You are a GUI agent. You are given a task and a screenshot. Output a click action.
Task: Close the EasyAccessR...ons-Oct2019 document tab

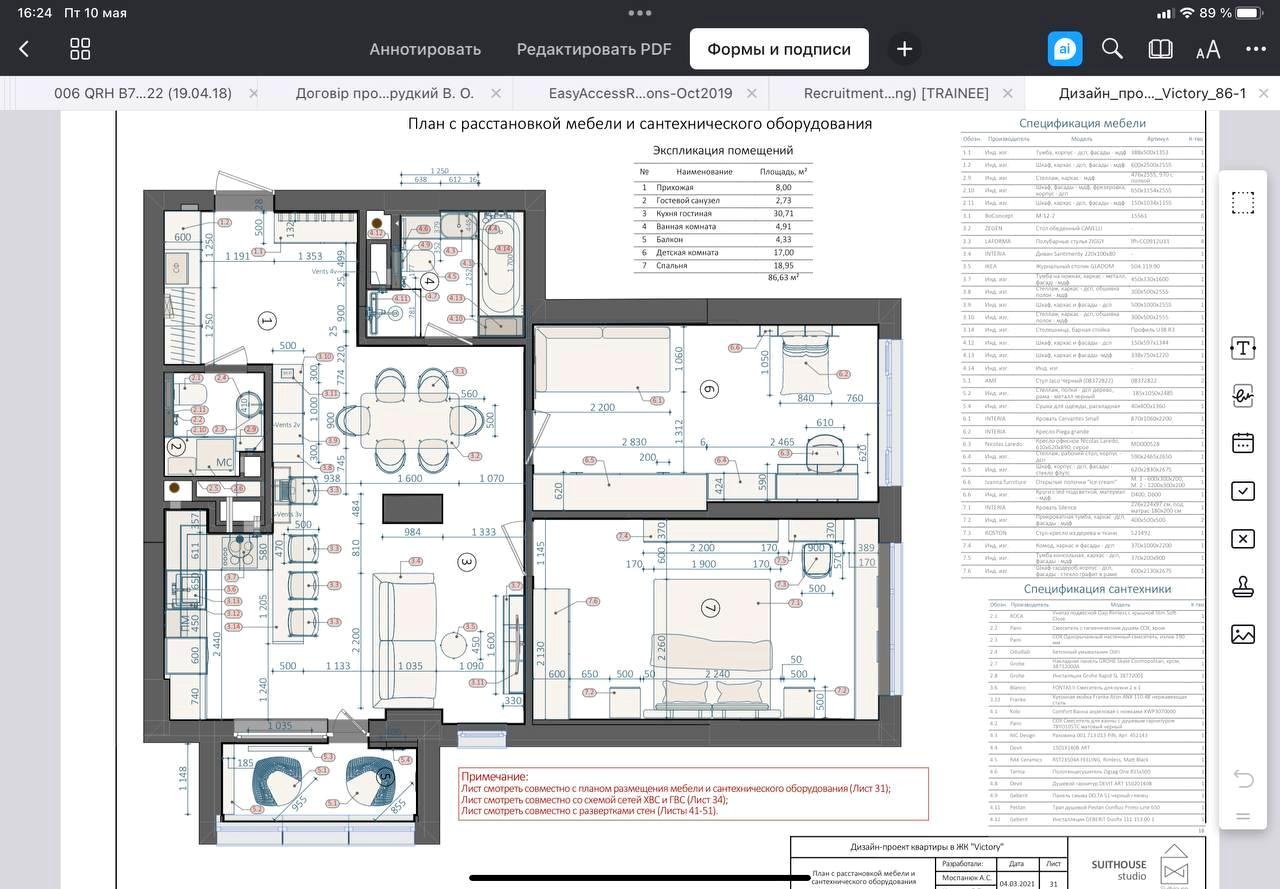(756, 93)
